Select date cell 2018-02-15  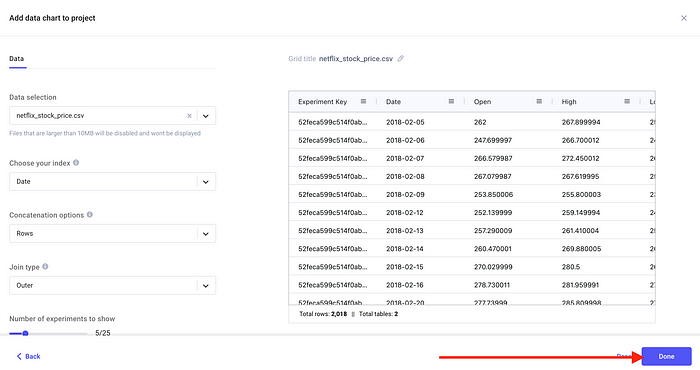tap(404, 267)
